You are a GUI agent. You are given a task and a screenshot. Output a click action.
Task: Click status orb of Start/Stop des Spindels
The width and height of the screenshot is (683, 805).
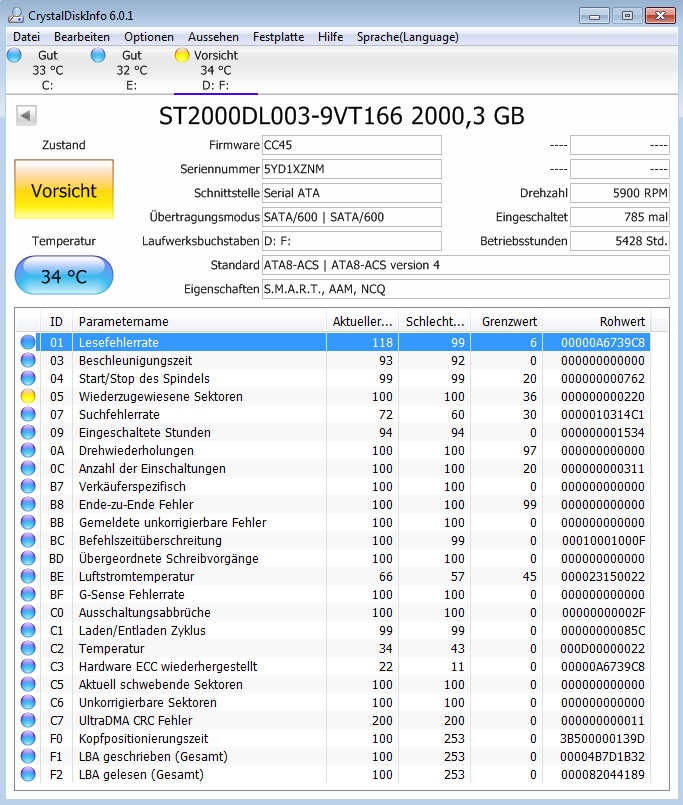pos(28,378)
